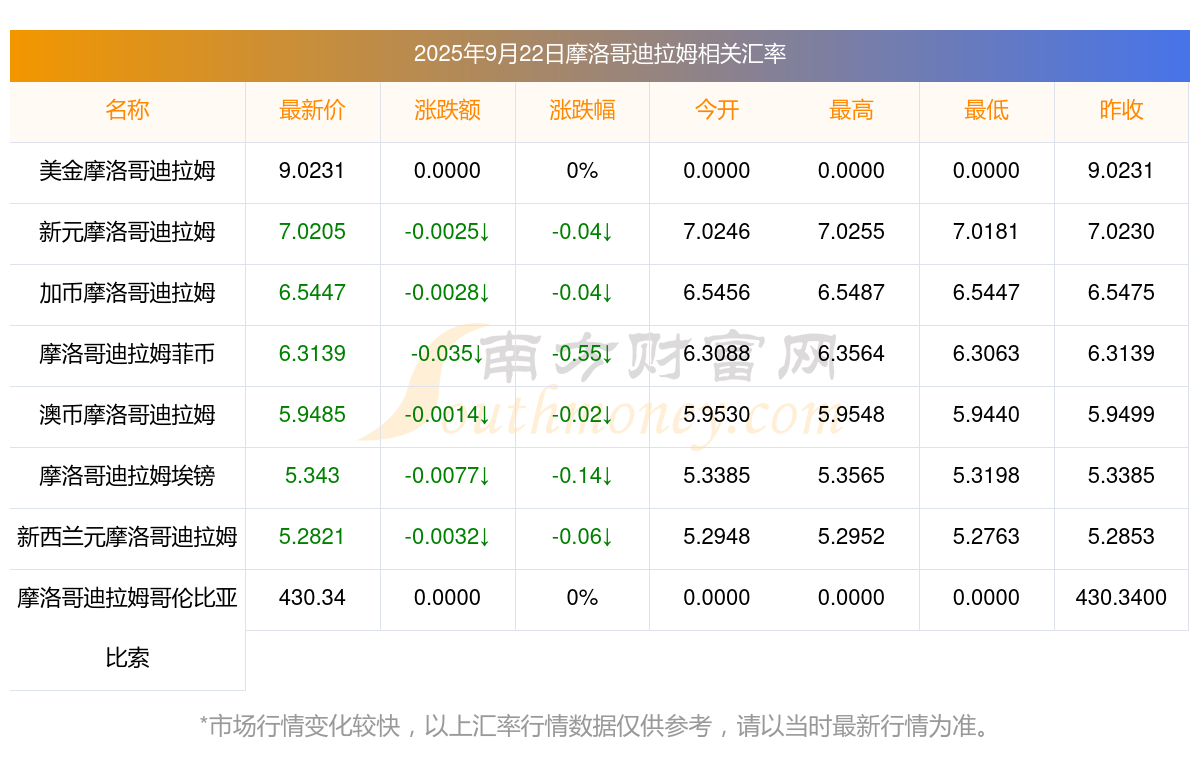Click high value 5.3565
This screenshot has width=1200, height=757.
851,476
